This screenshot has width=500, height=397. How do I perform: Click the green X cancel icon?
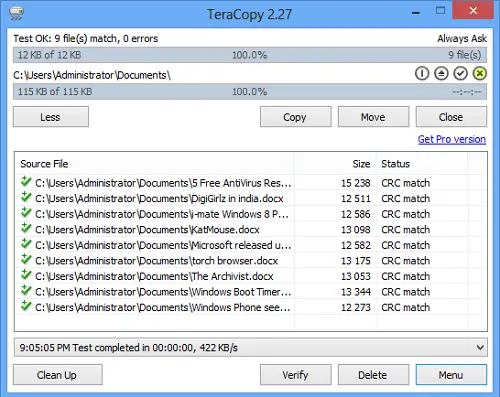(480, 74)
